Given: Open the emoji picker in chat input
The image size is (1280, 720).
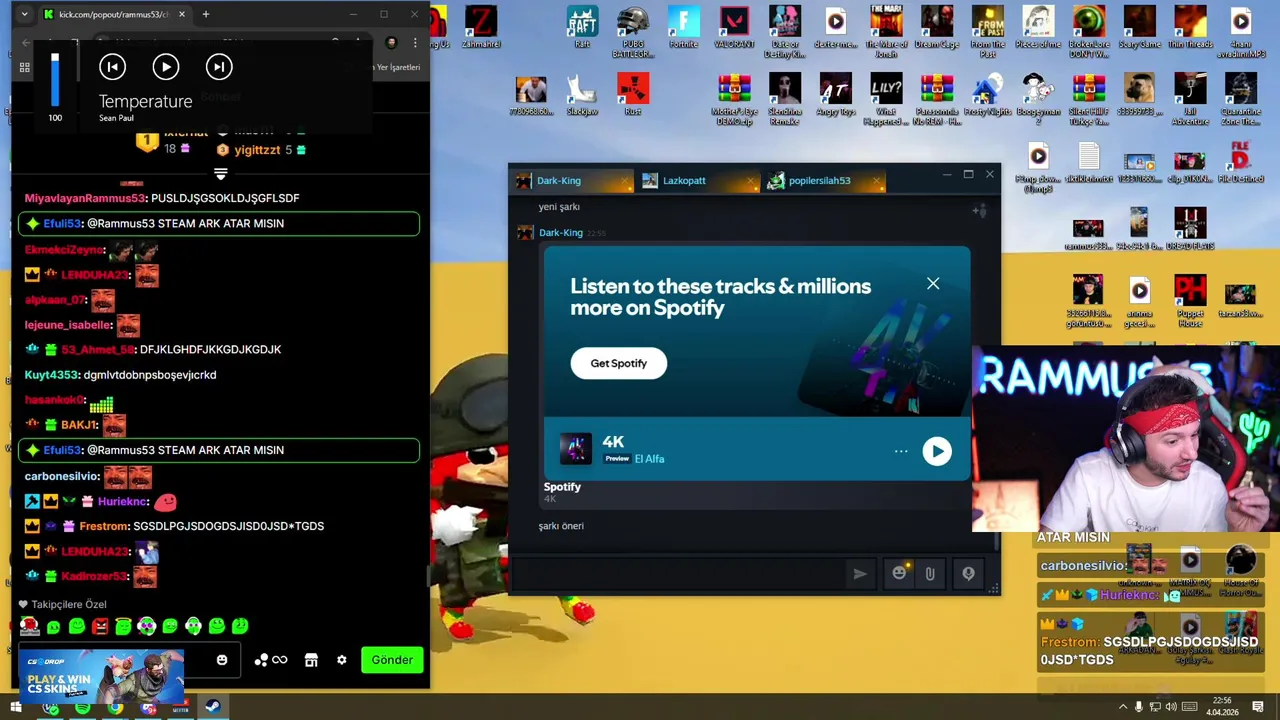Looking at the screenshot, I should pyautogui.click(x=222, y=660).
